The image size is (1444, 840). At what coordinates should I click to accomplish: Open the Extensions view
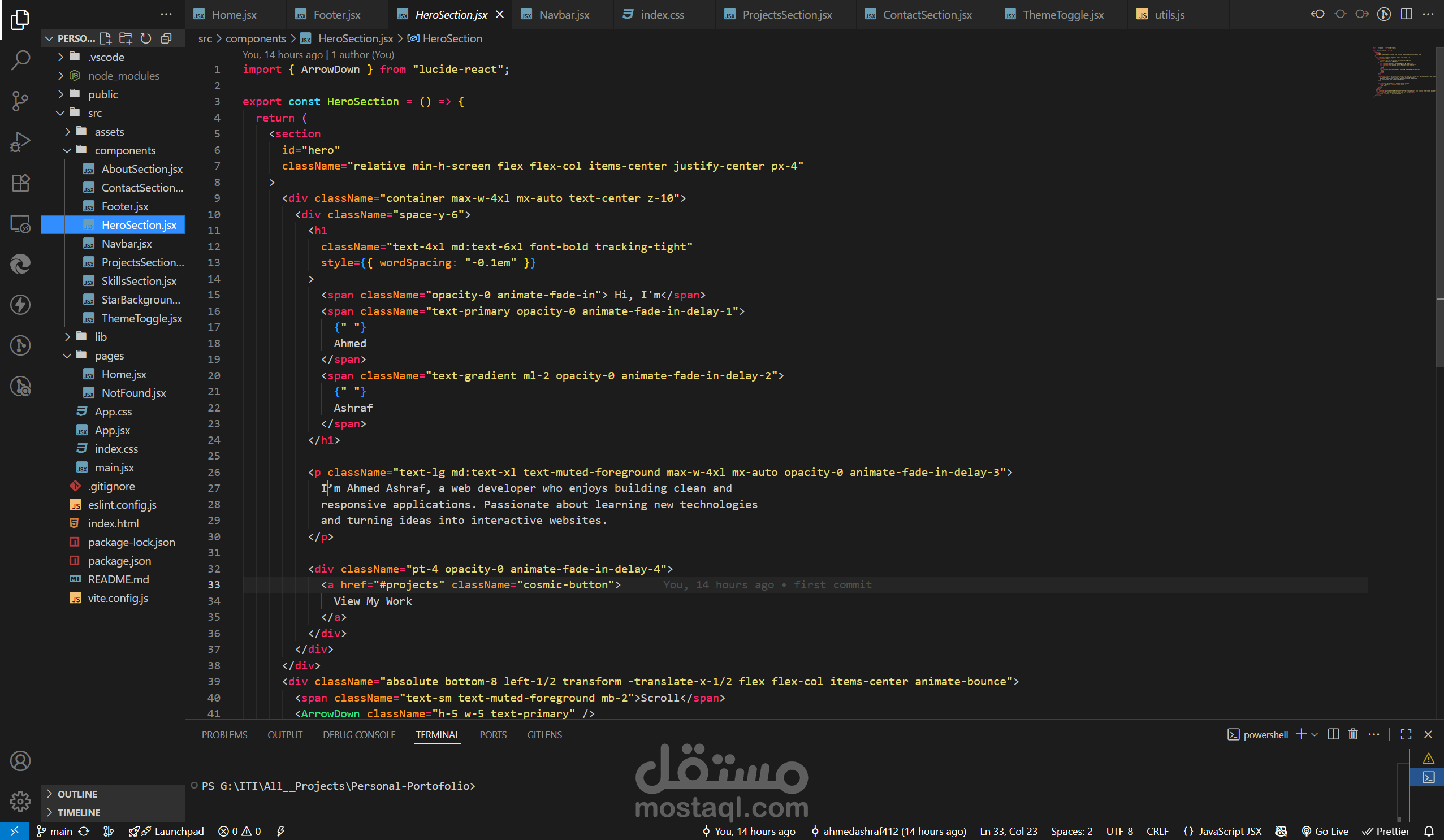(x=20, y=183)
